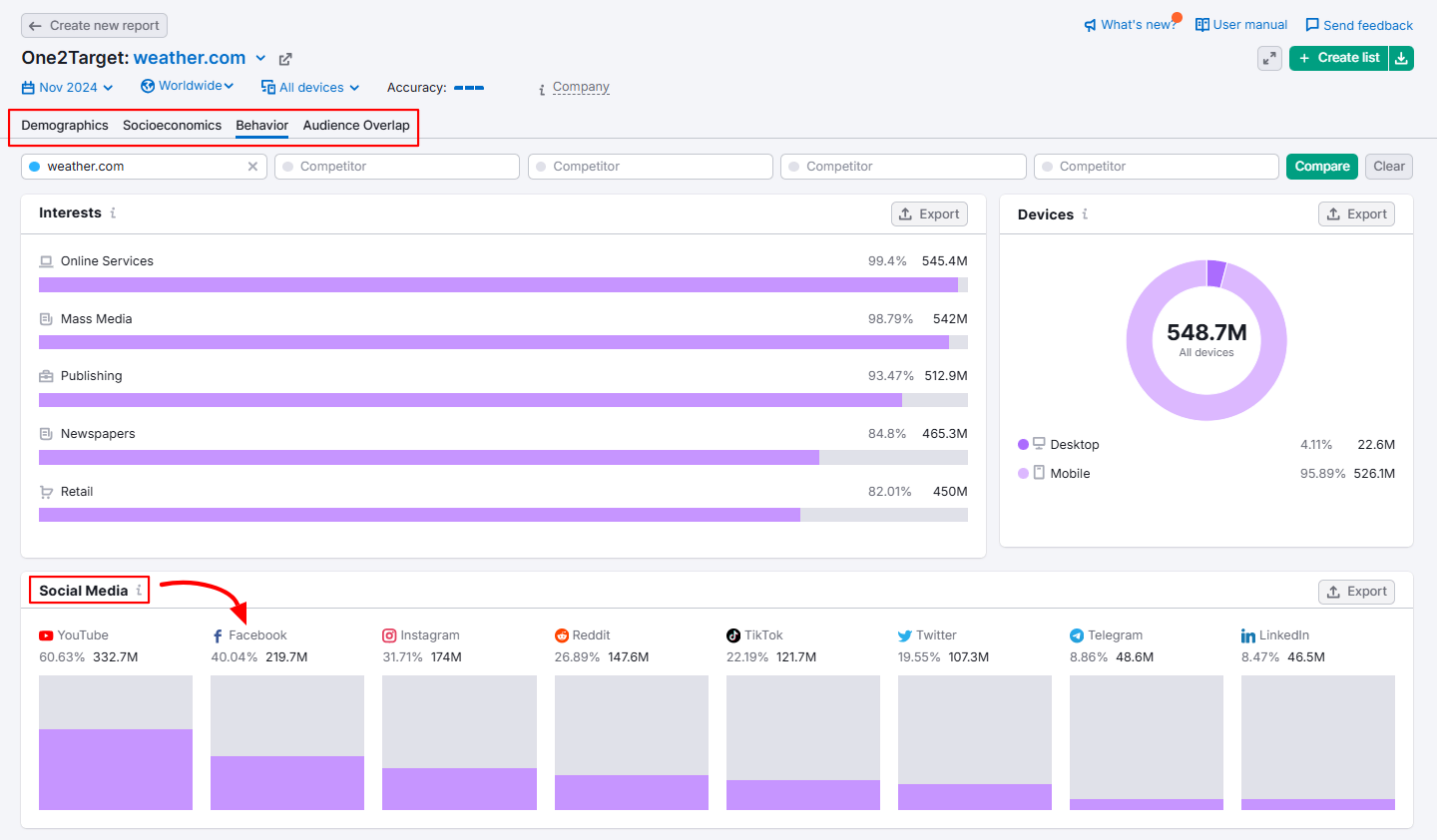The image size is (1437, 840).
Task: Click the weather.com domain input field
Action: 144,167
